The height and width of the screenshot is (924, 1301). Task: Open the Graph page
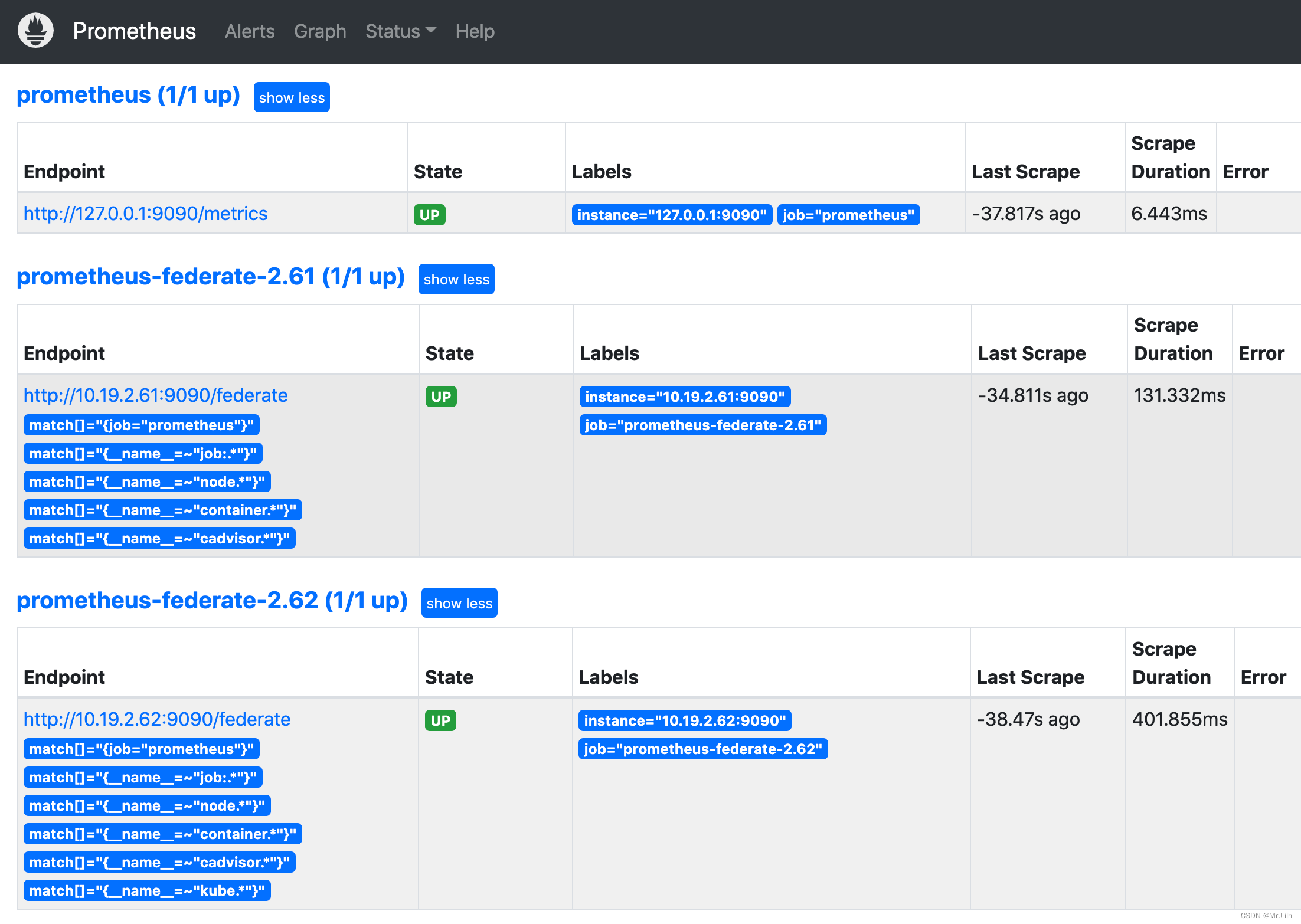(x=320, y=31)
